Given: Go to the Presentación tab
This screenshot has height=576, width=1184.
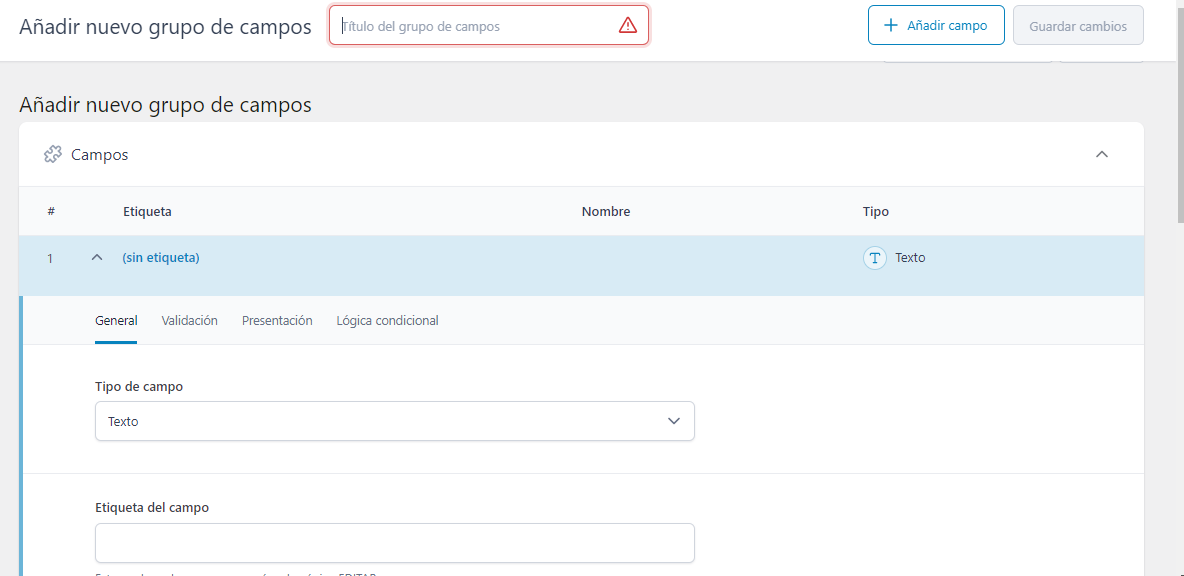Looking at the screenshot, I should pos(277,321).
